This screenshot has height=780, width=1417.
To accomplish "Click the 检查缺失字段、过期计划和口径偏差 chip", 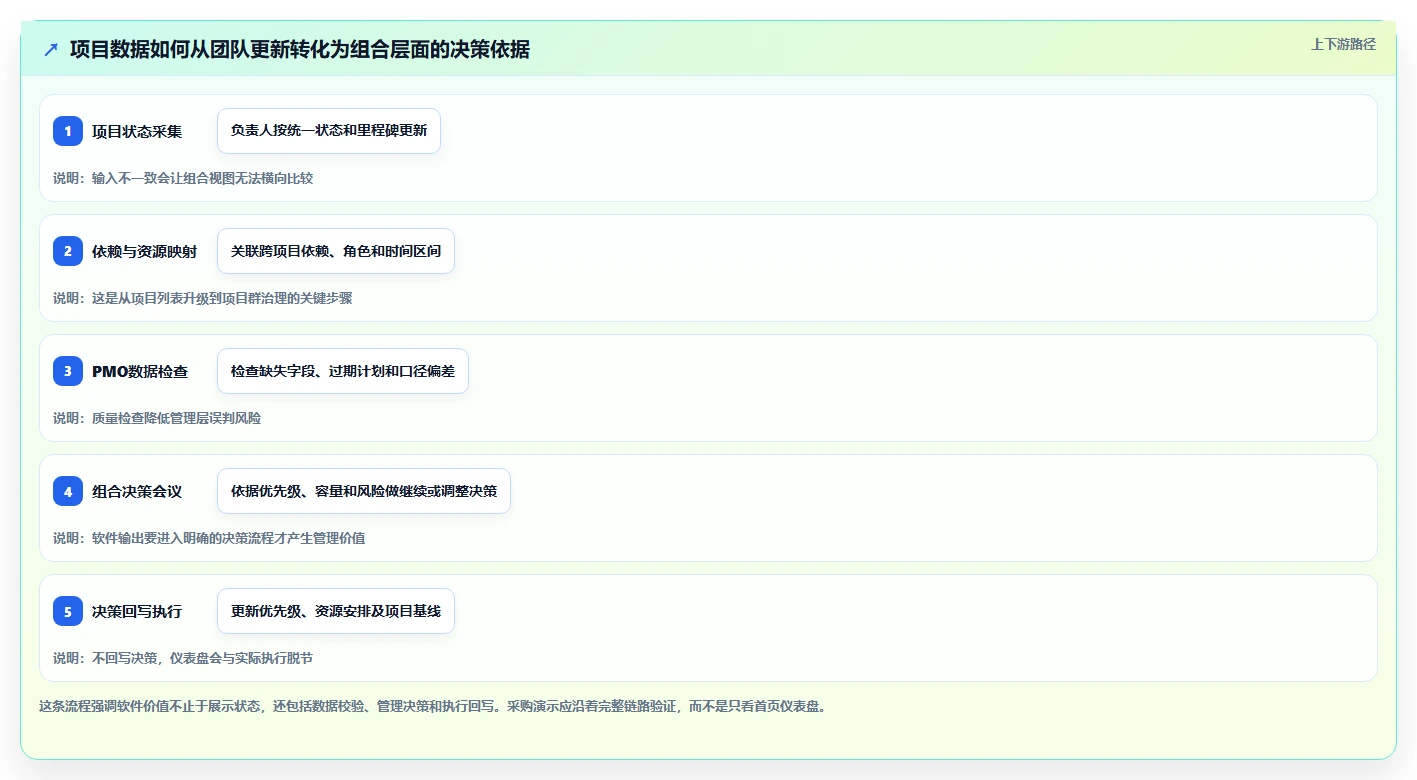I will 343,371.
